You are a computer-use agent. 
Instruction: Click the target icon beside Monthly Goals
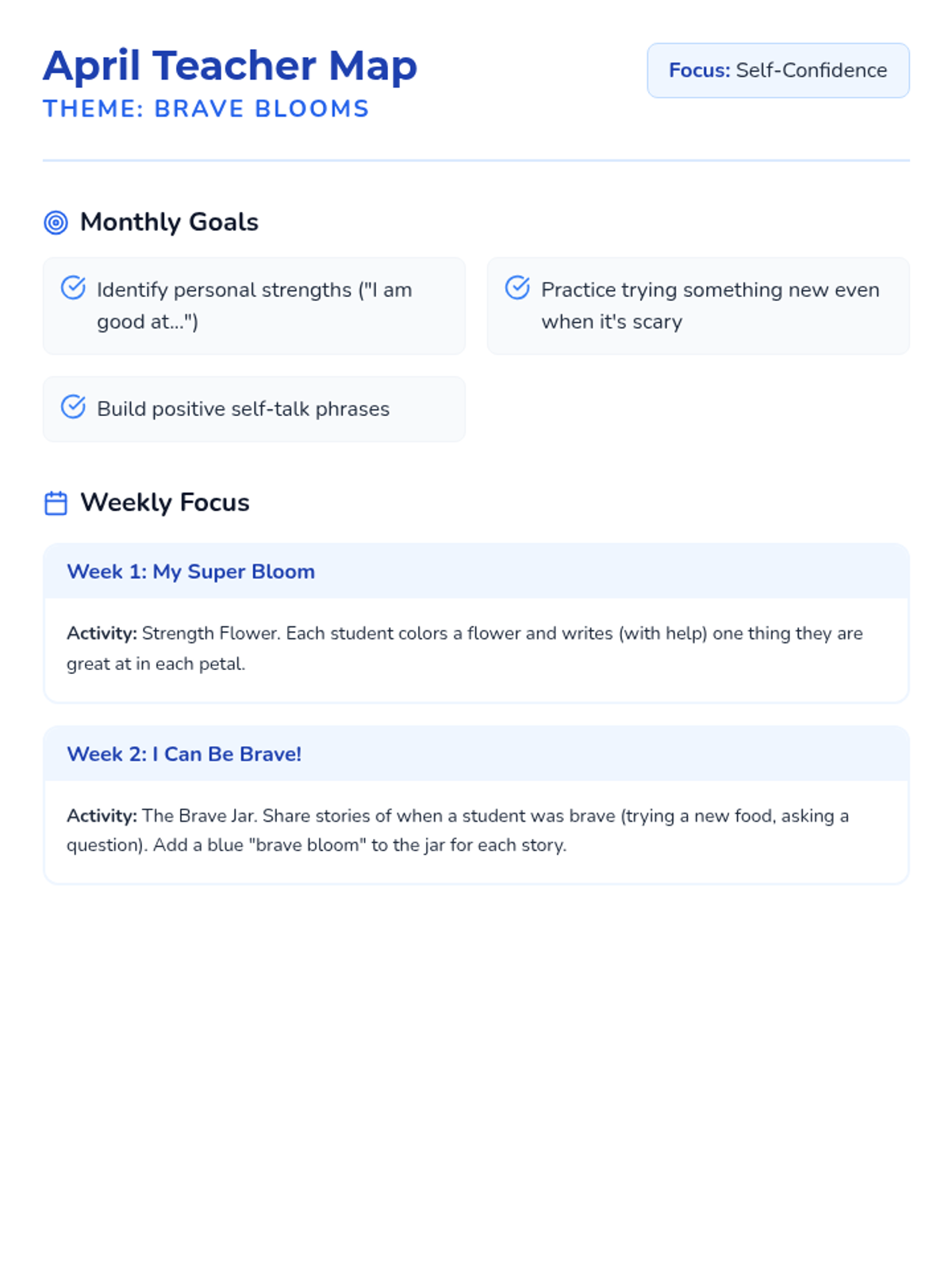(56, 223)
